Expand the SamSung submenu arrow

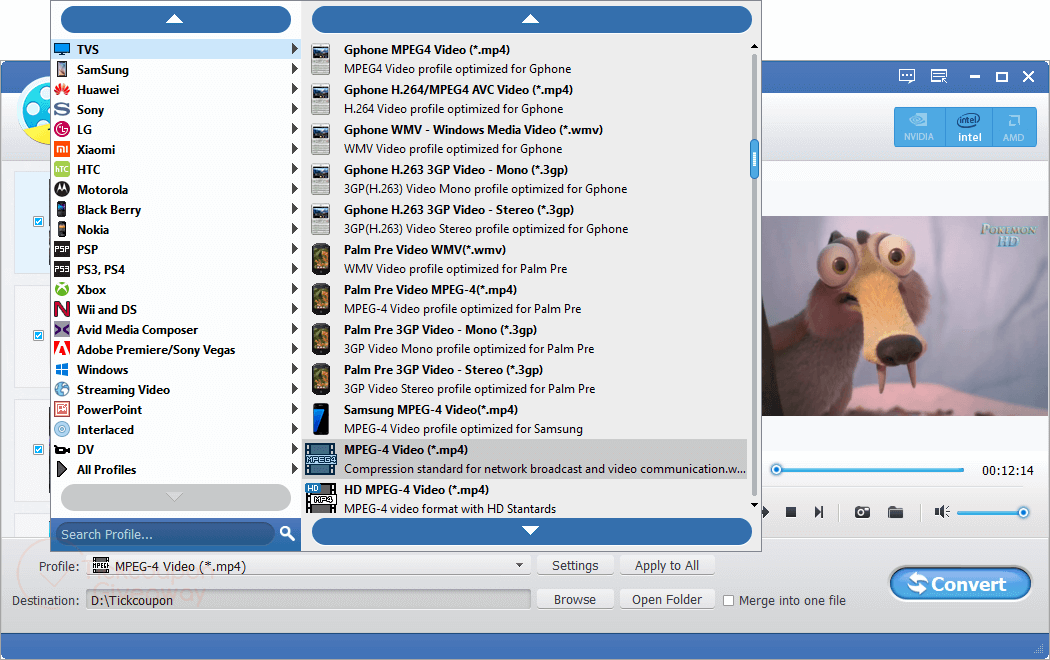[294, 69]
